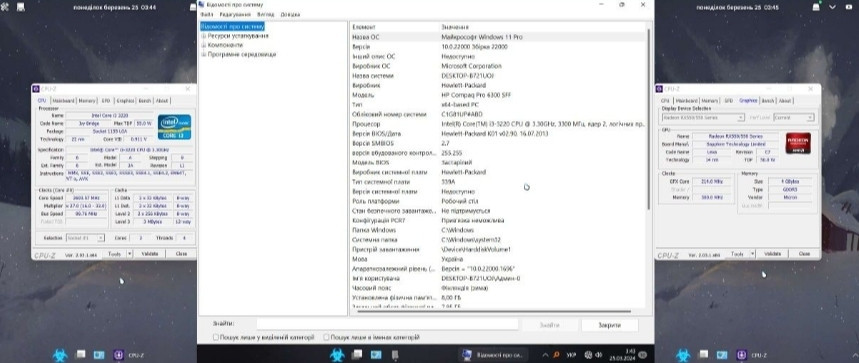Expand the Програмне середовище tree node
The height and width of the screenshot is (363, 859).
coord(204,54)
